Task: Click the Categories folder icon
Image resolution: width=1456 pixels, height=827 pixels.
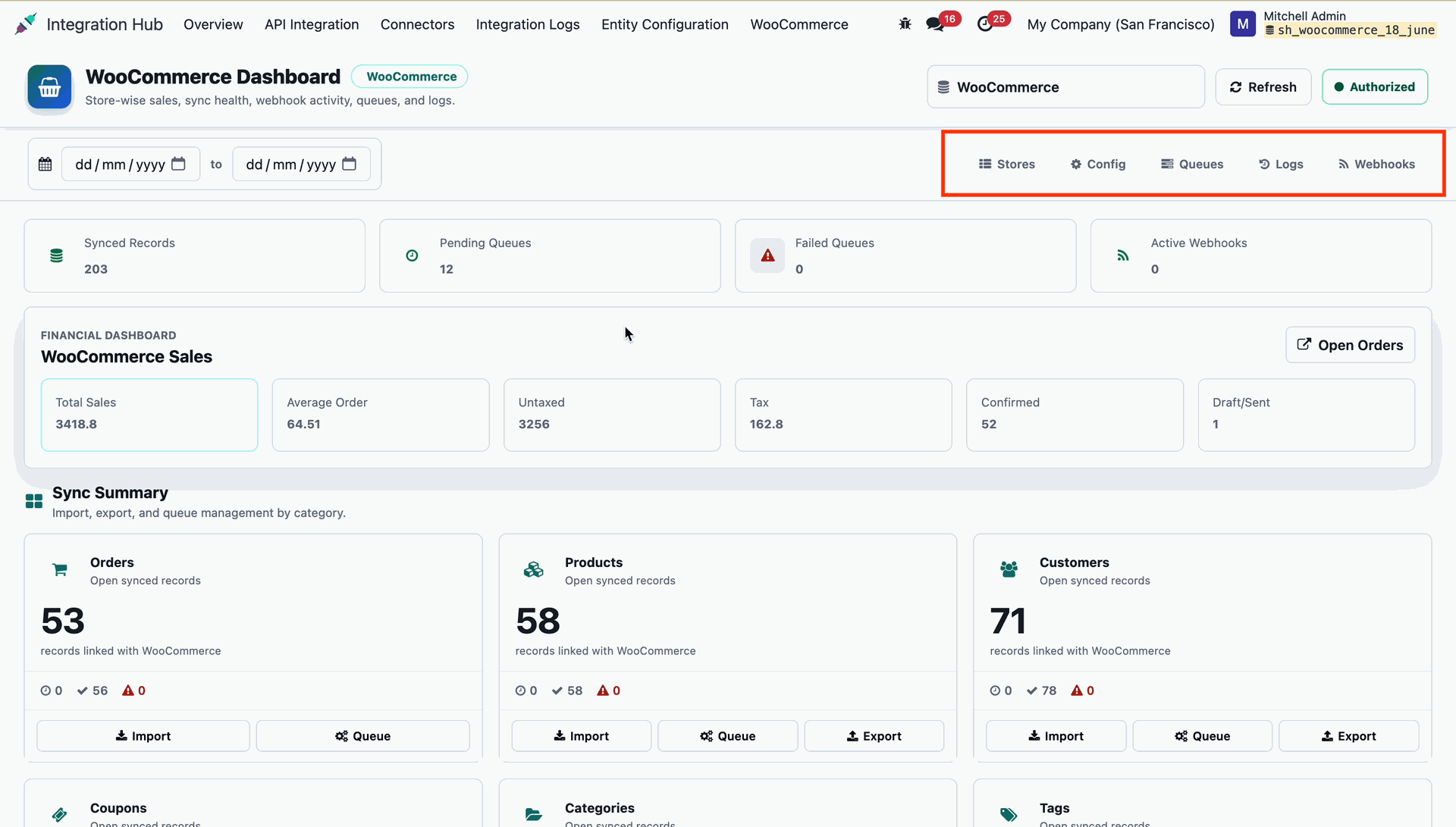Action: (x=534, y=815)
